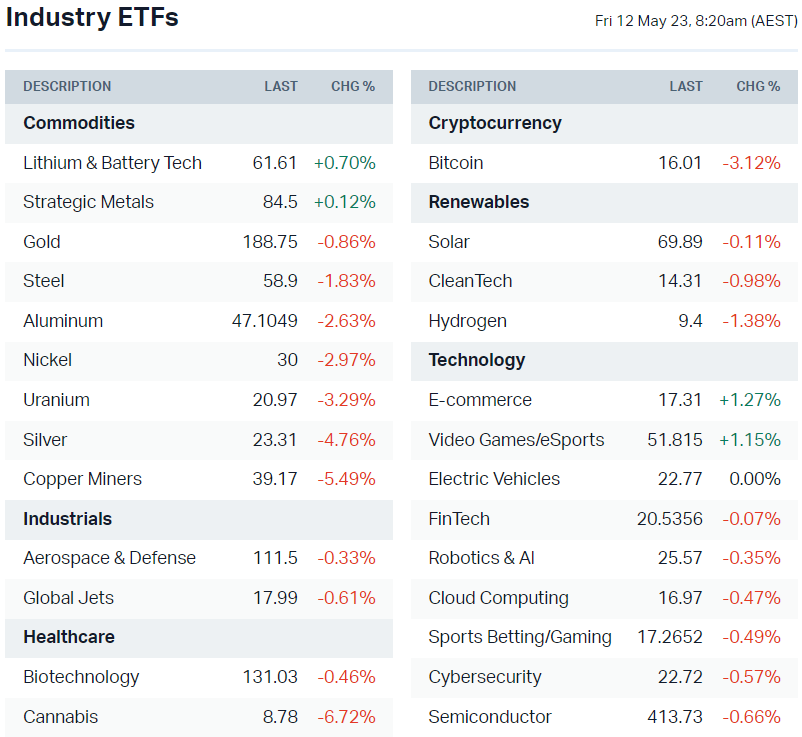Click the left table DESCRIPTION header

tap(67, 87)
